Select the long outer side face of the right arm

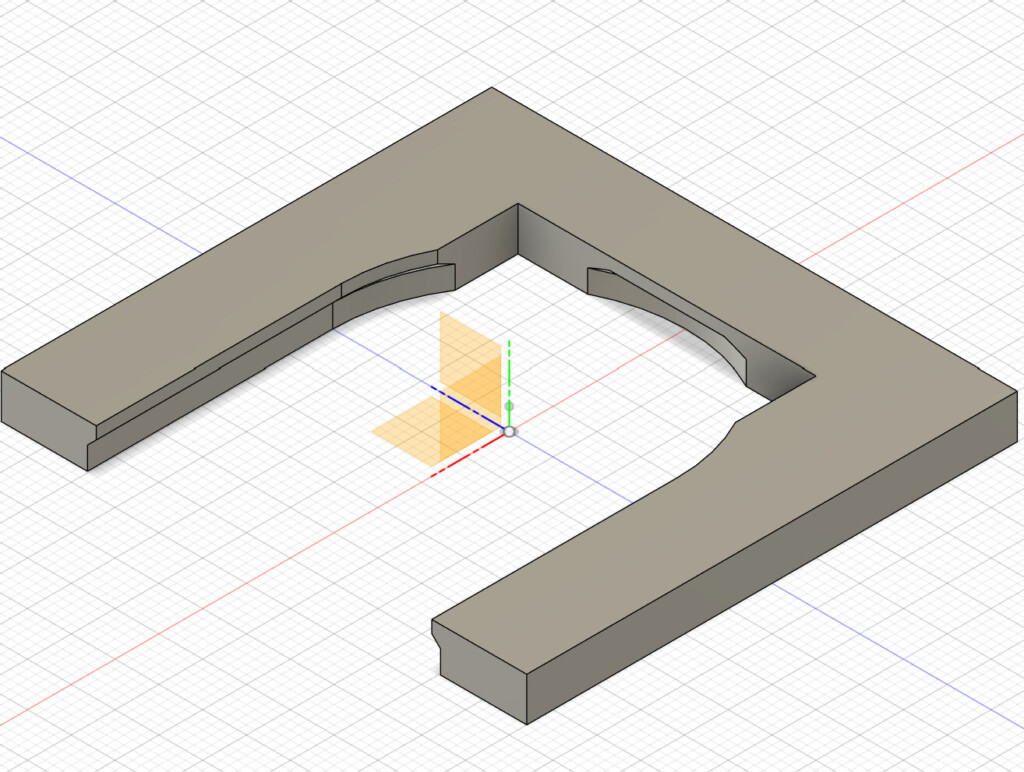coord(772,557)
